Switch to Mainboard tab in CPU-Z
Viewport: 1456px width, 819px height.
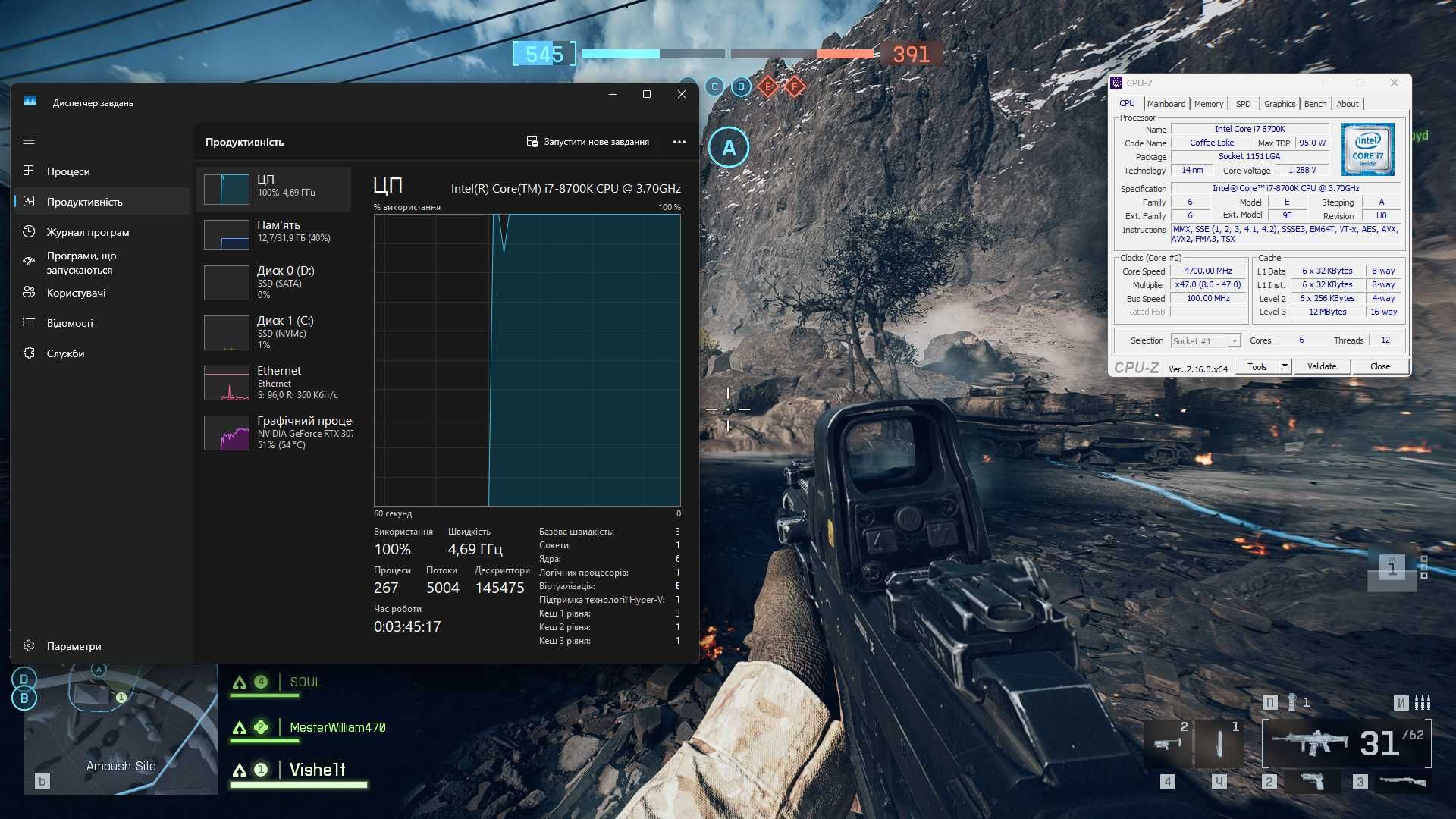(x=1166, y=104)
